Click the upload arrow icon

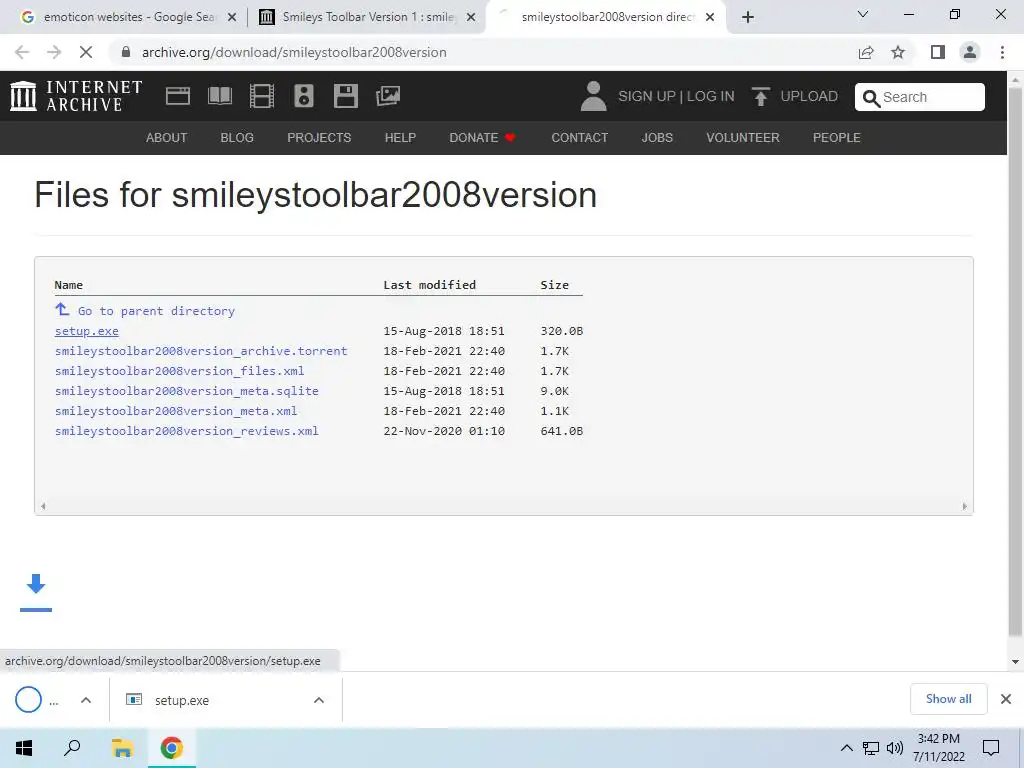coord(760,96)
